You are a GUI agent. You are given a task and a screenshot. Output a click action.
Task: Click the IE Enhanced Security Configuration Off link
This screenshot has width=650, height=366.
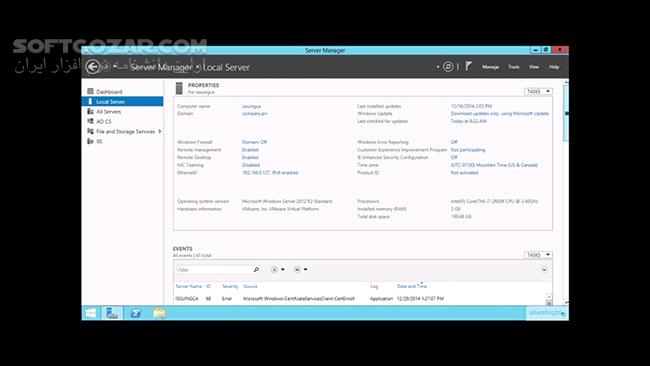pos(454,157)
